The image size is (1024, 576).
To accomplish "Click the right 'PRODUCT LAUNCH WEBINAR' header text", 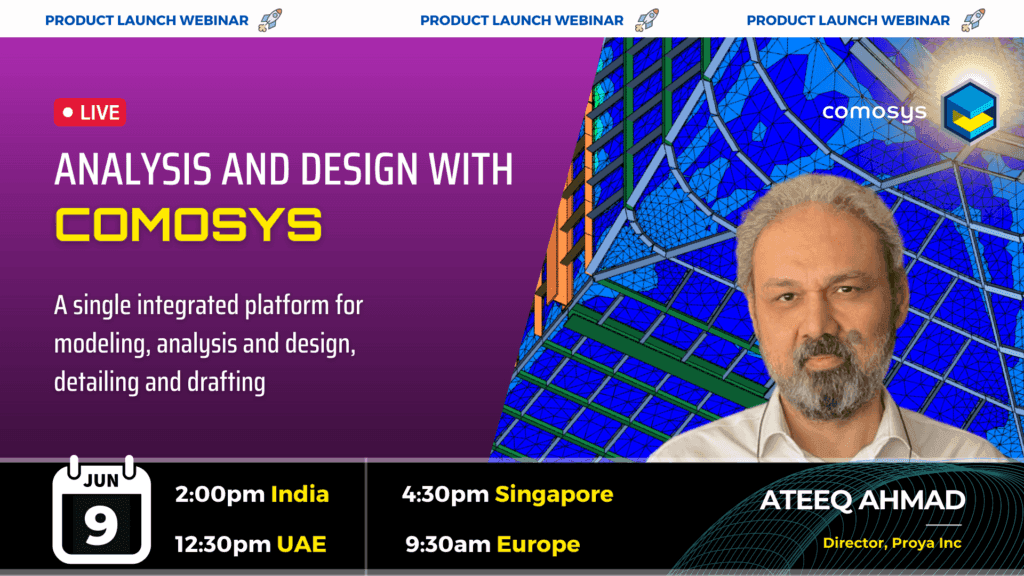I will click(x=848, y=20).
